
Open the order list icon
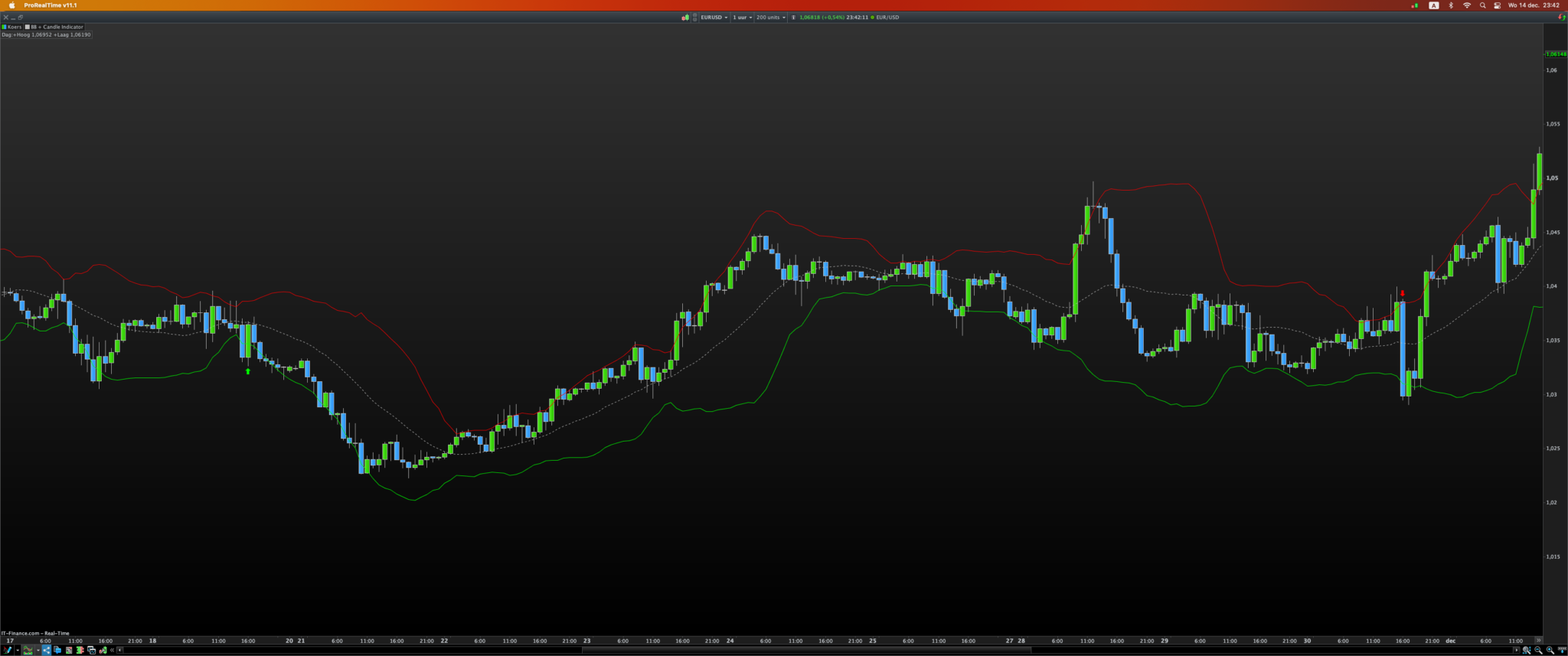[x=69, y=650]
